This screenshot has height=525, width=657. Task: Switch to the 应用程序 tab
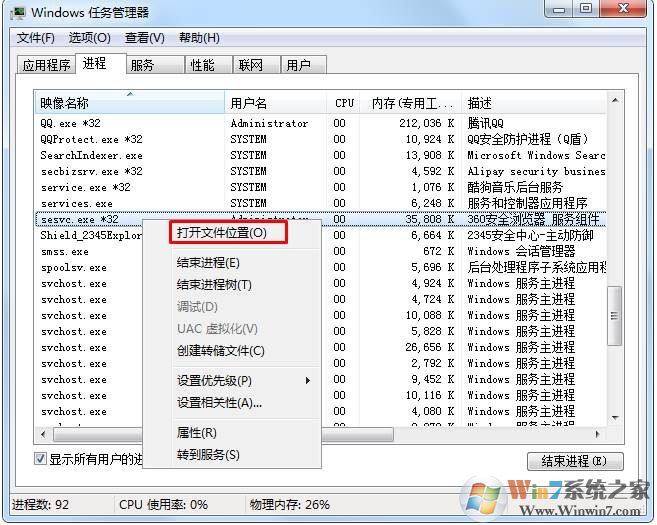click(x=46, y=65)
